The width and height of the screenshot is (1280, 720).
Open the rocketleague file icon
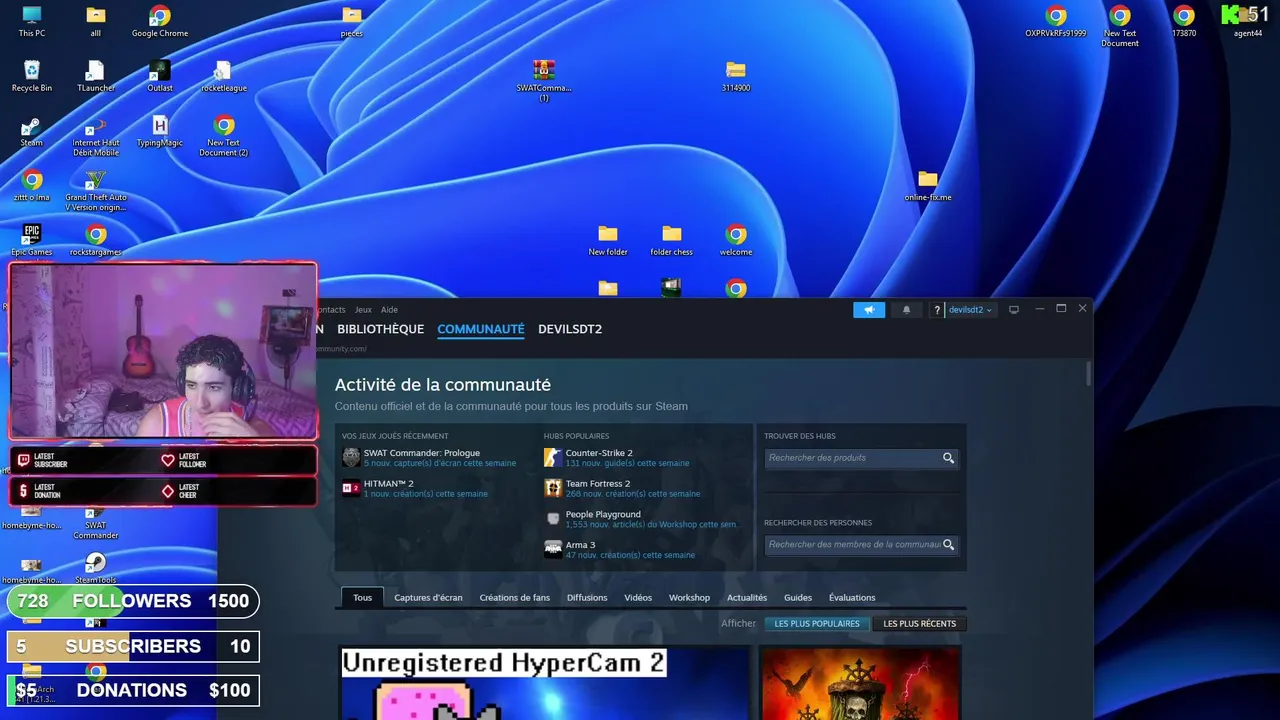pos(224,77)
